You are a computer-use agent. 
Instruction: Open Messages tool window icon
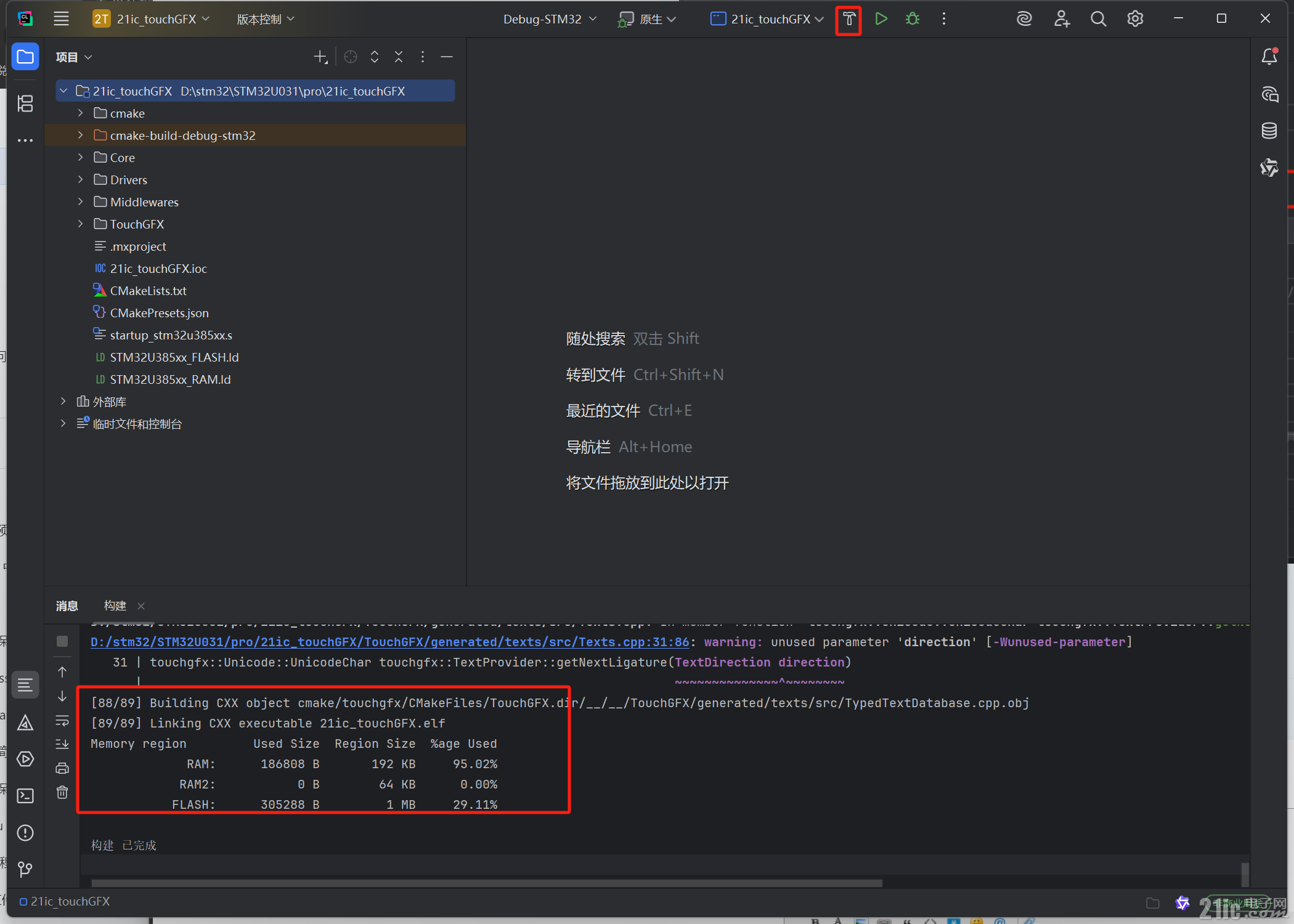[25, 684]
